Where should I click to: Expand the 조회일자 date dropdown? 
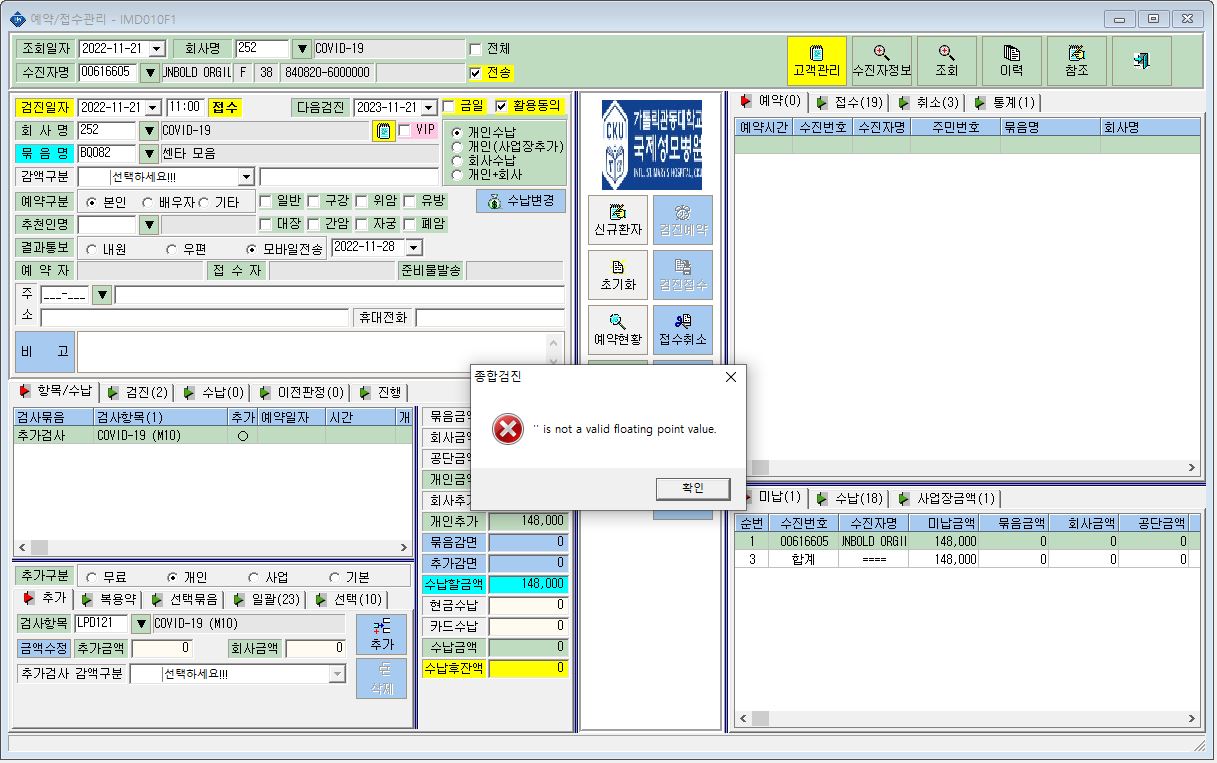point(156,49)
